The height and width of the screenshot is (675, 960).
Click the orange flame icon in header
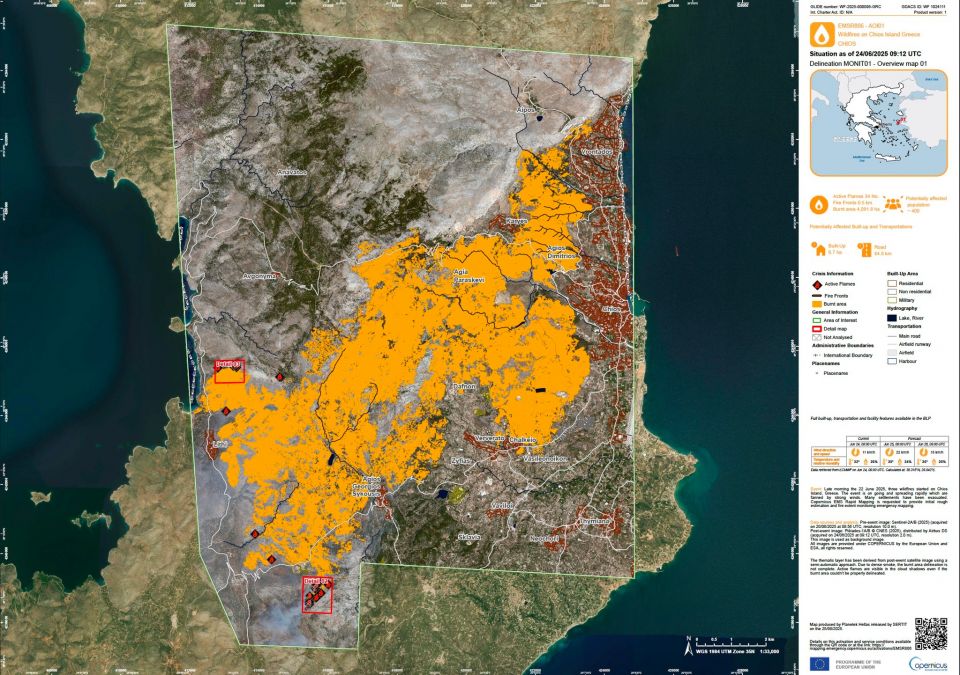coord(823,32)
